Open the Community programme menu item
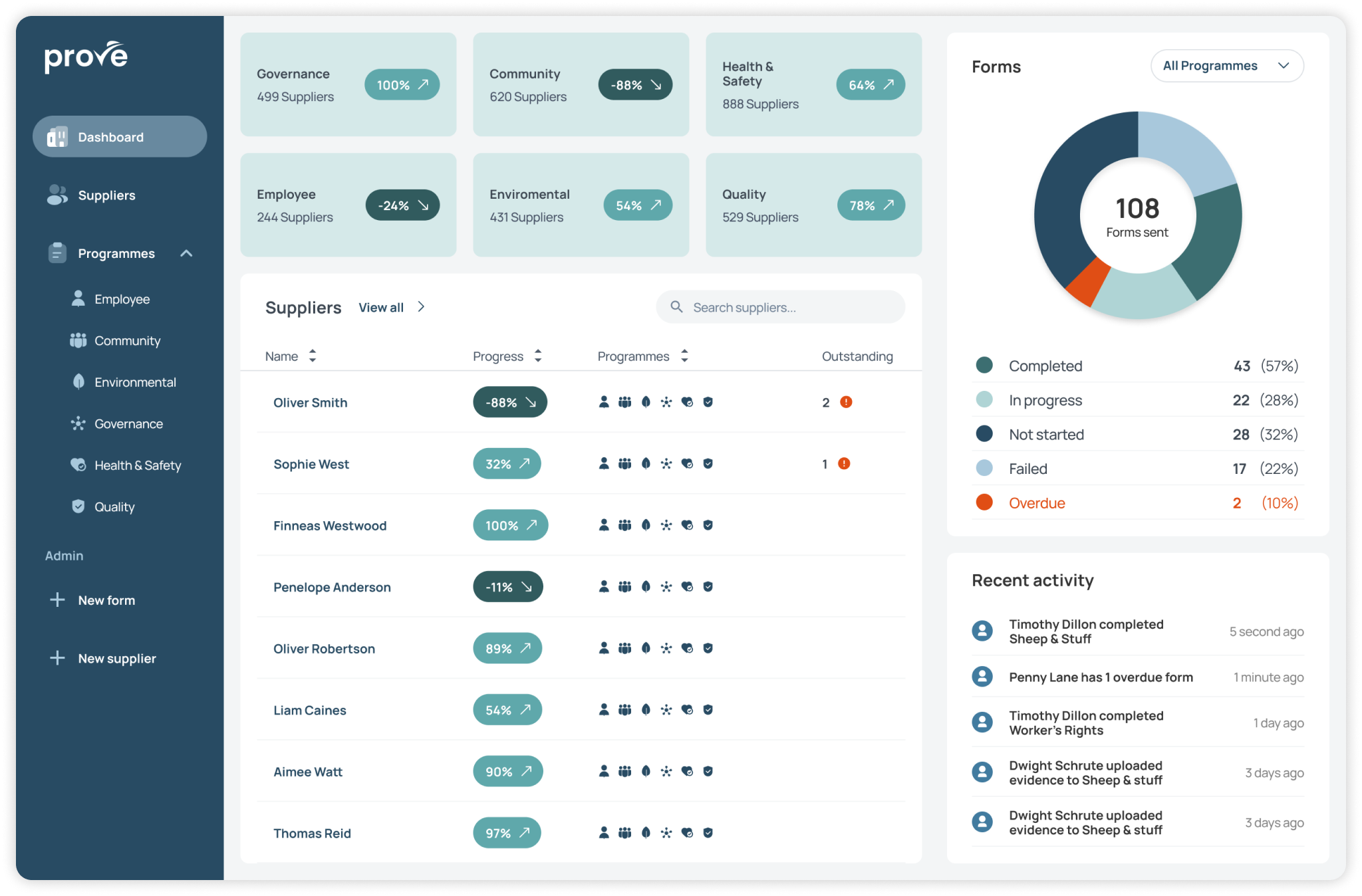The height and width of the screenshot is (896, 1362). pyautogui.click(x=127, y=340)
